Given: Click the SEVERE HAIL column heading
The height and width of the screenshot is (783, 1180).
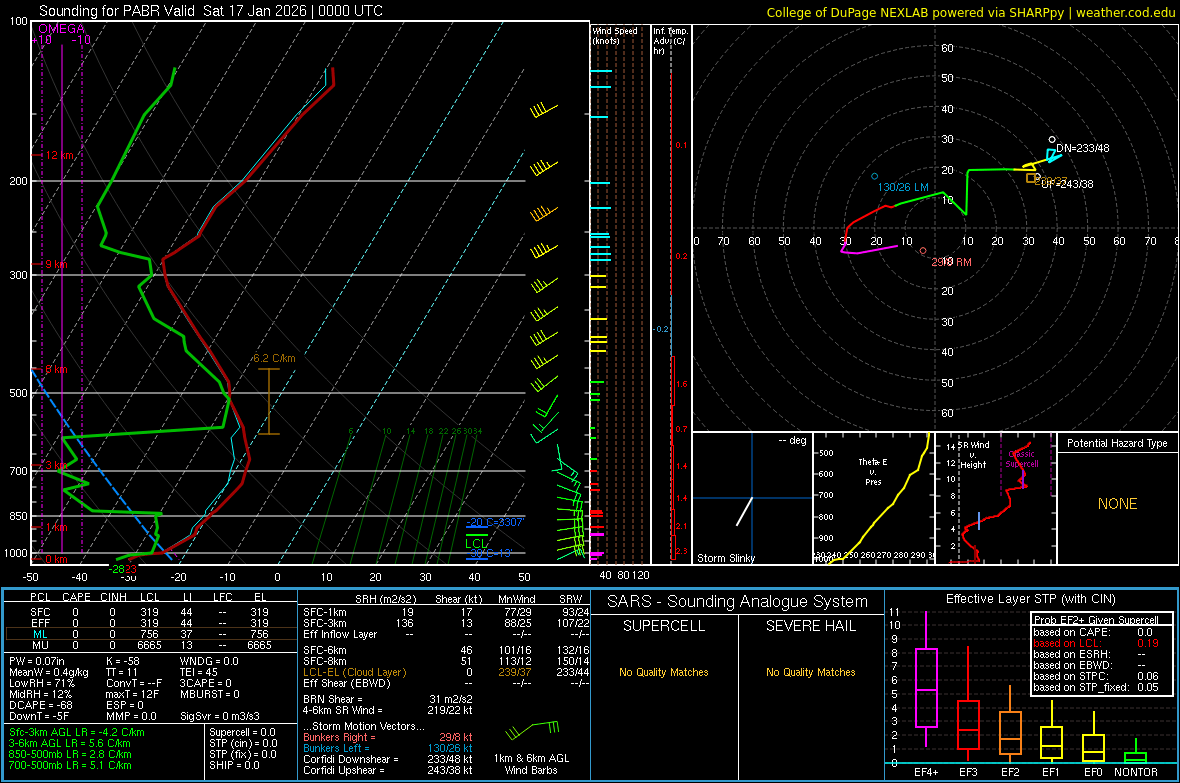Looking at the screenshot, I should 810,626.
